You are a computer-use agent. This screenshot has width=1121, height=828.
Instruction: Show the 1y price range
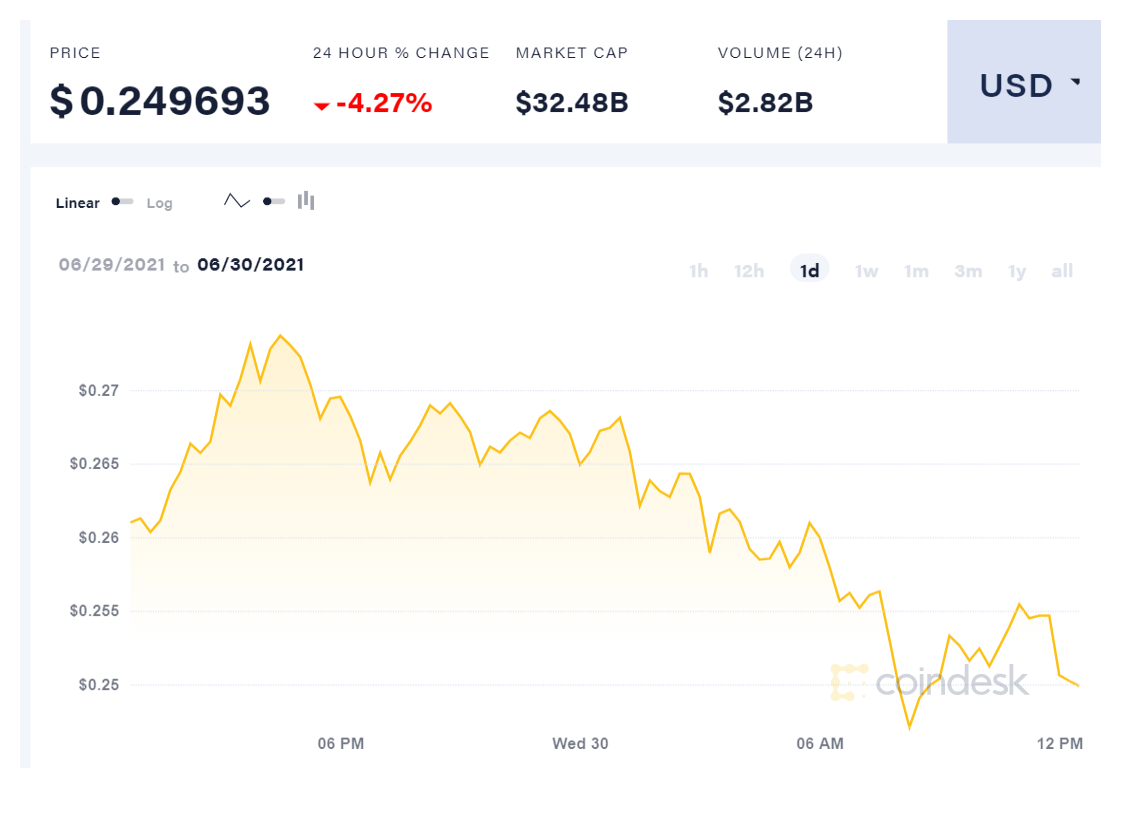[x=1017, y=271]
